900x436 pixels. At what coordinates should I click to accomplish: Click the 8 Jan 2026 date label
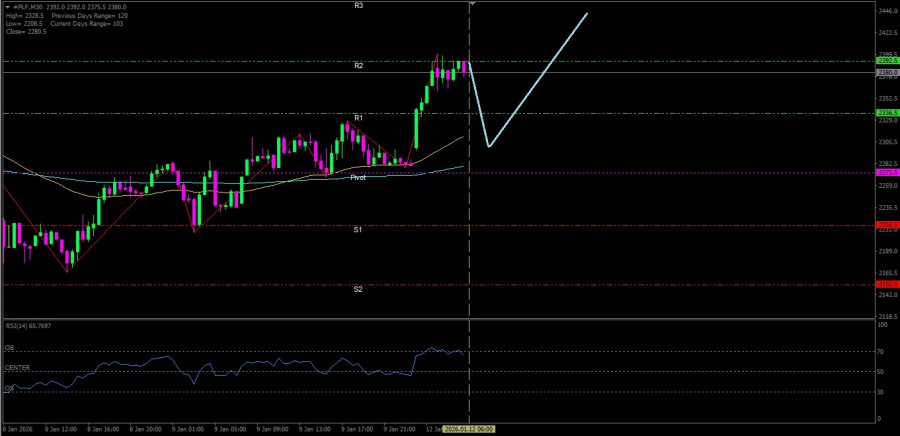[17, 428]
